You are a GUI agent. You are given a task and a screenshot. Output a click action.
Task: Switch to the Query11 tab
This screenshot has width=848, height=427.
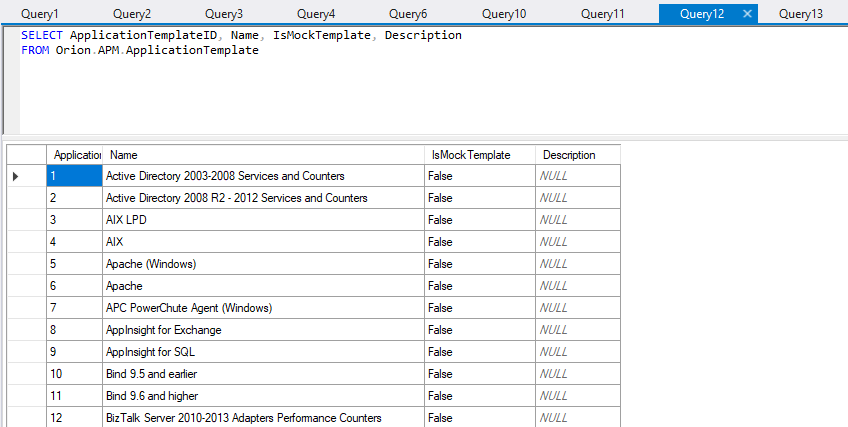pyautogui.click(x=602, y=14)
